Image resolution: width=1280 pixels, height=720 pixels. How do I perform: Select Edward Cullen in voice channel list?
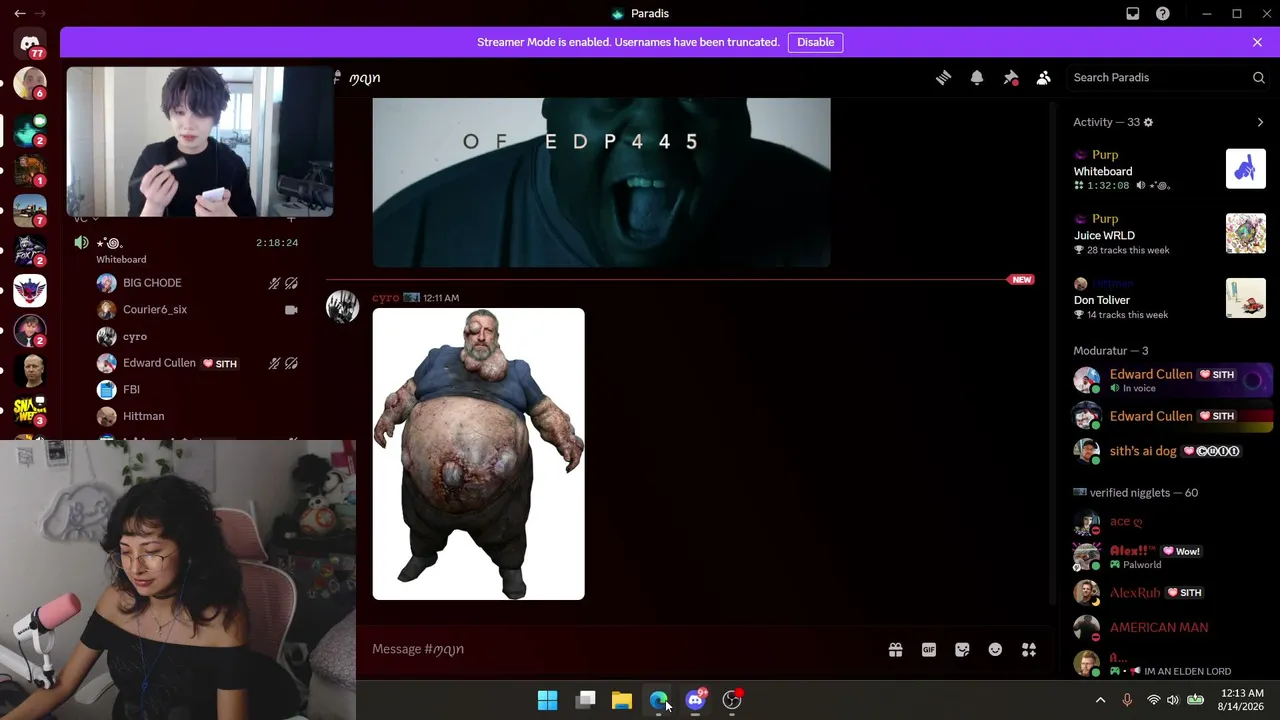click(197, 363)
